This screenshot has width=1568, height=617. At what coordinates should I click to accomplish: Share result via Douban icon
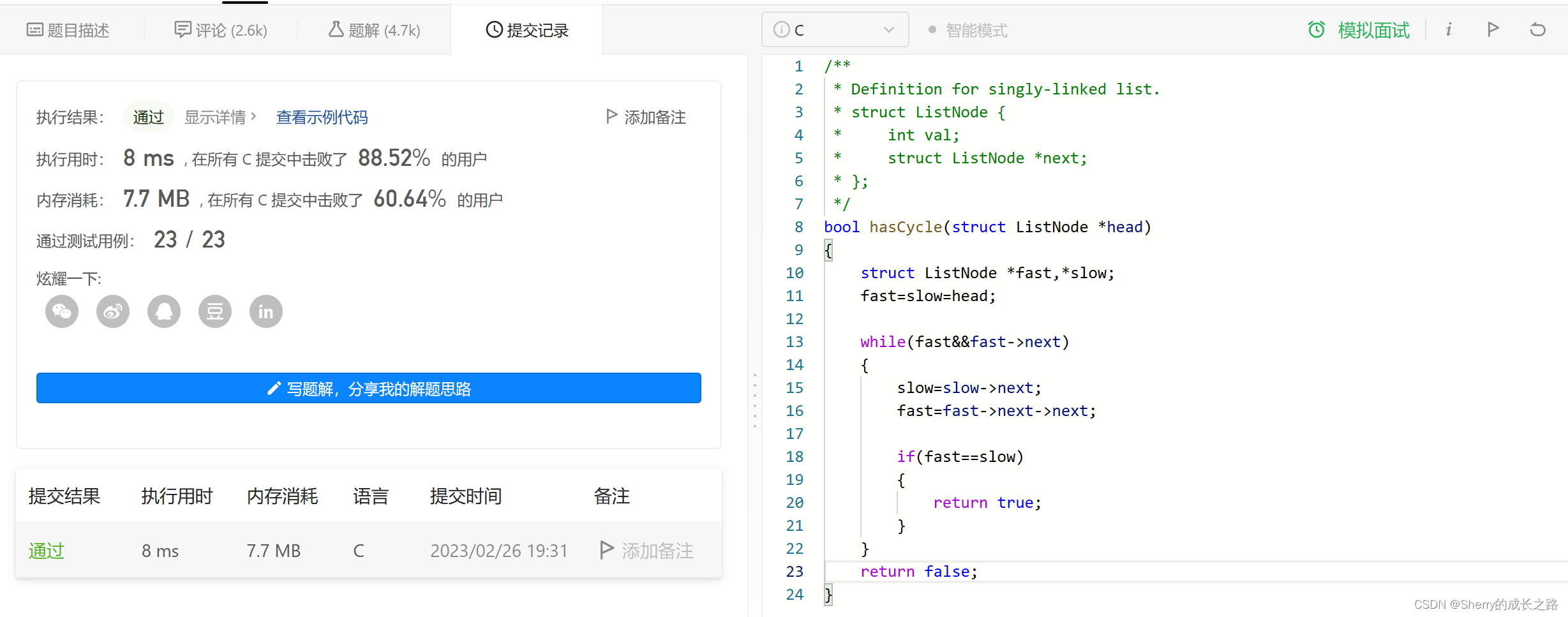215,311
